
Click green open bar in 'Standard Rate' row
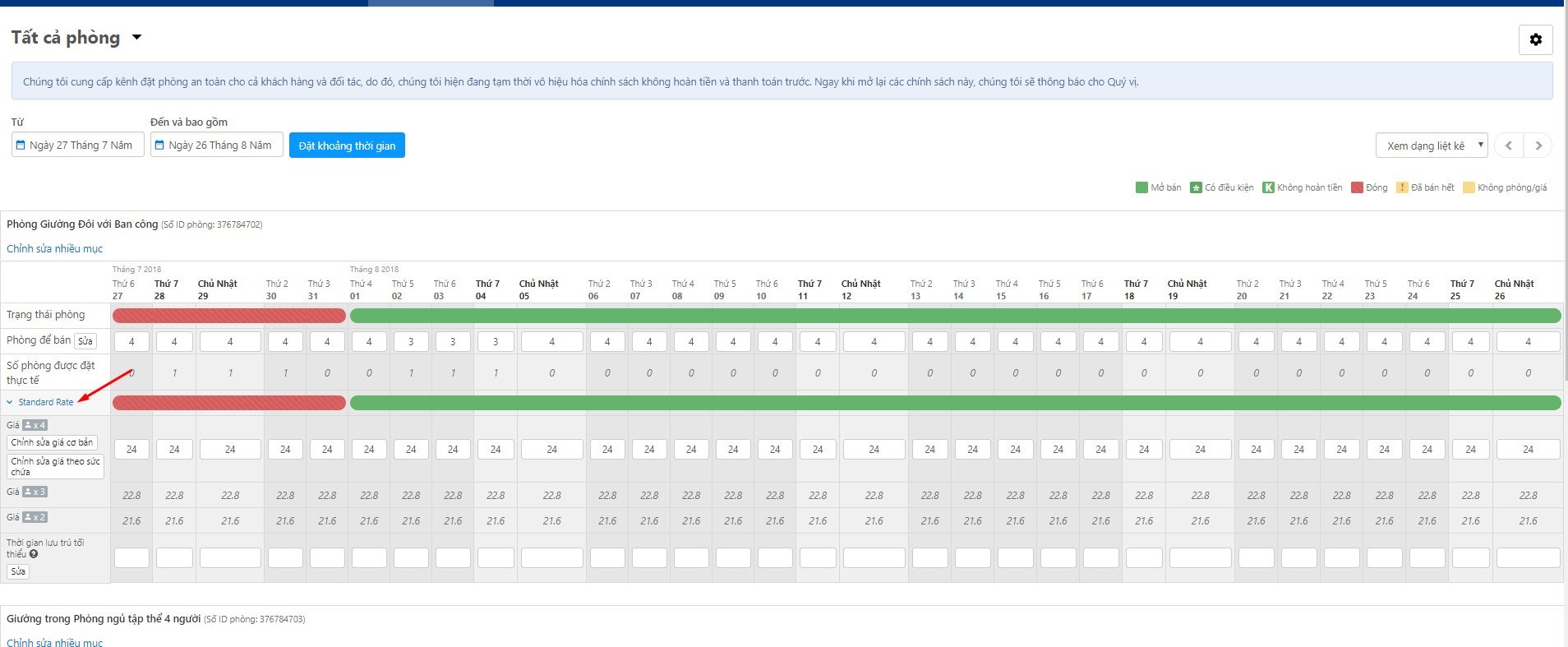point(955,402)
